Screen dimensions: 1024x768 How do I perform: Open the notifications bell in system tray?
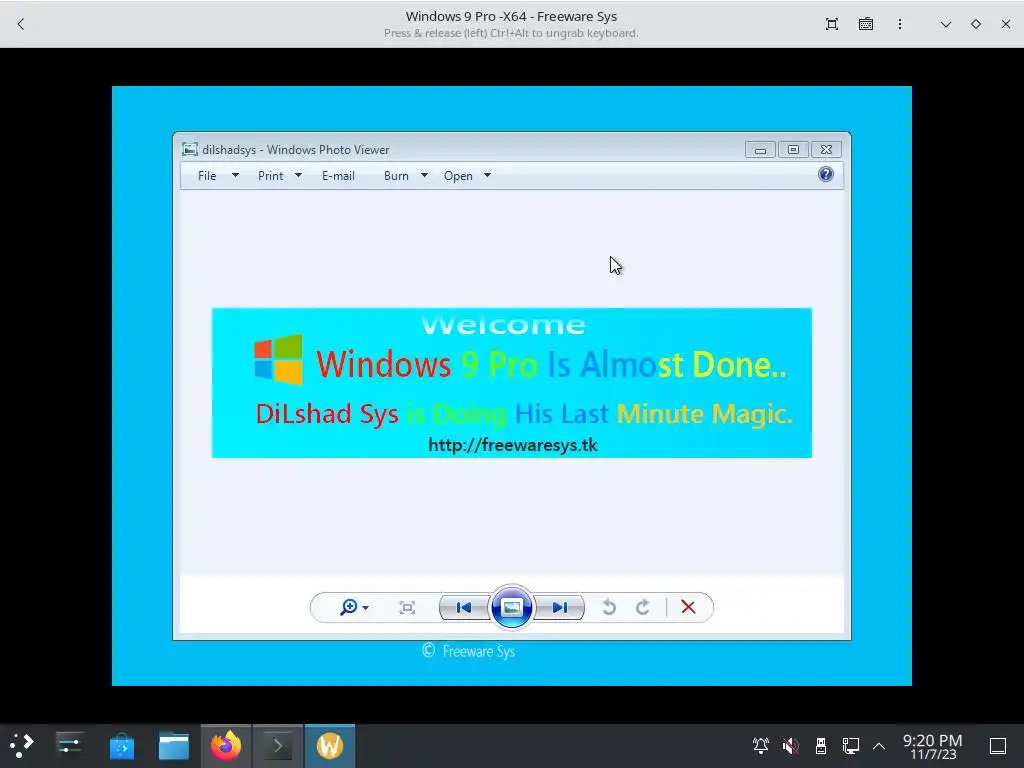pyautogui.click(x=760, y=746)
